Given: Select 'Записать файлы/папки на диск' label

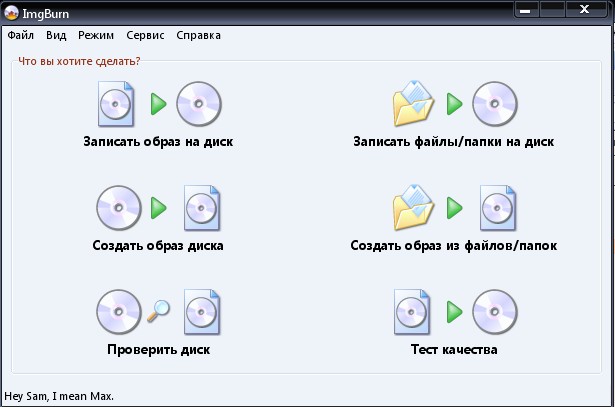Looking at the screenshot, I should (x=454, y=142).
